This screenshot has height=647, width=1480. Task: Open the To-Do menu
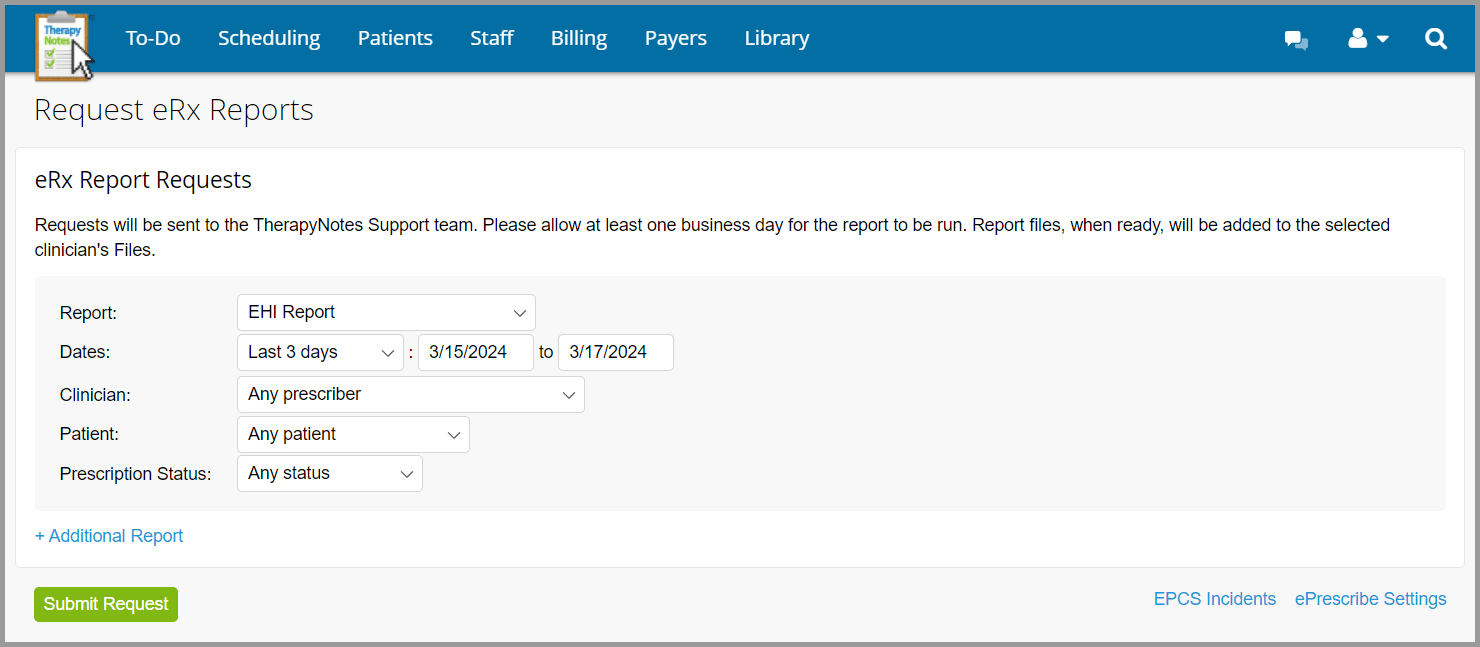tap(153, 38)
